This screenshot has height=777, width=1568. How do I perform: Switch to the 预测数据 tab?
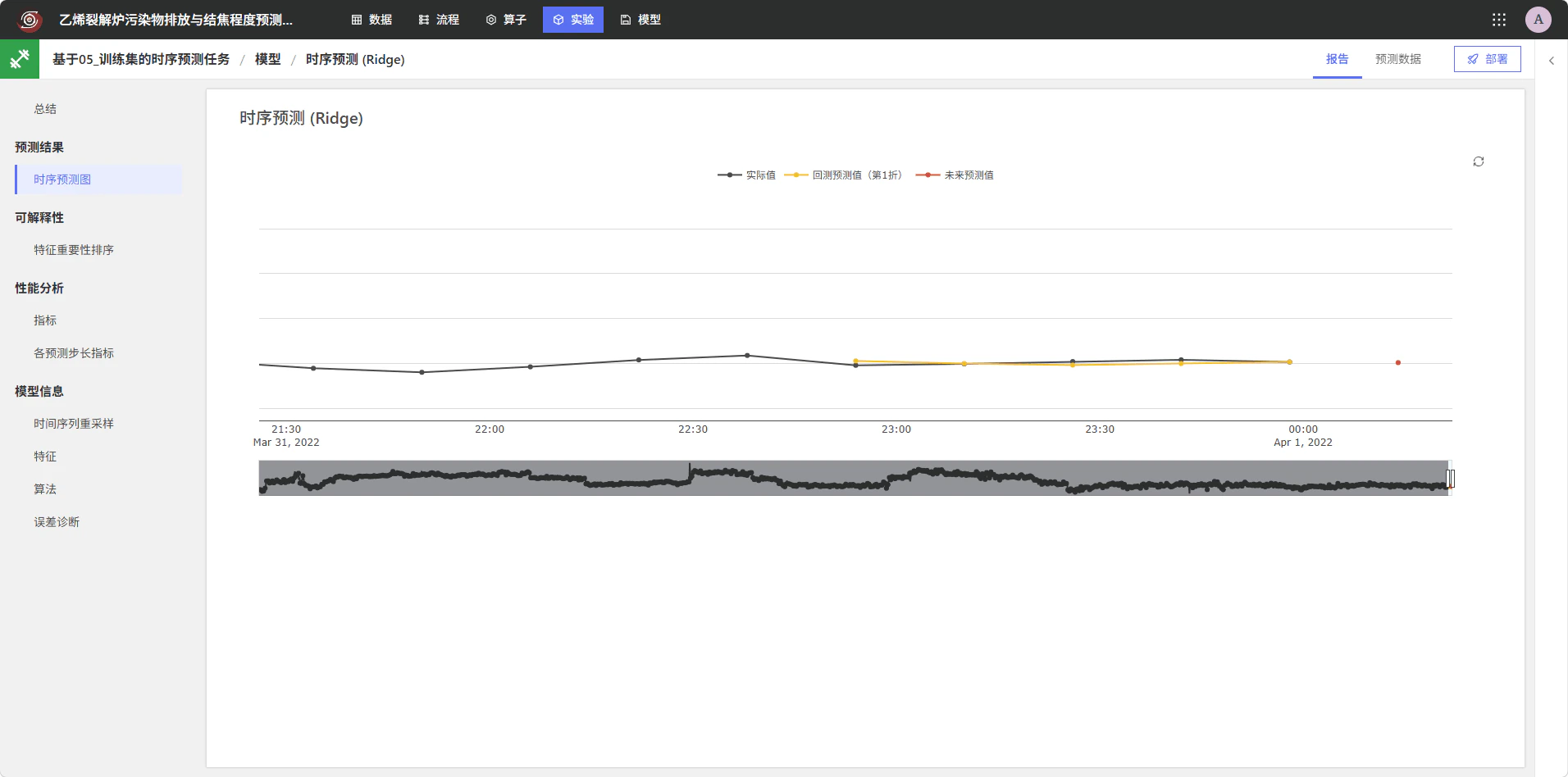(x=1397, y=59)
